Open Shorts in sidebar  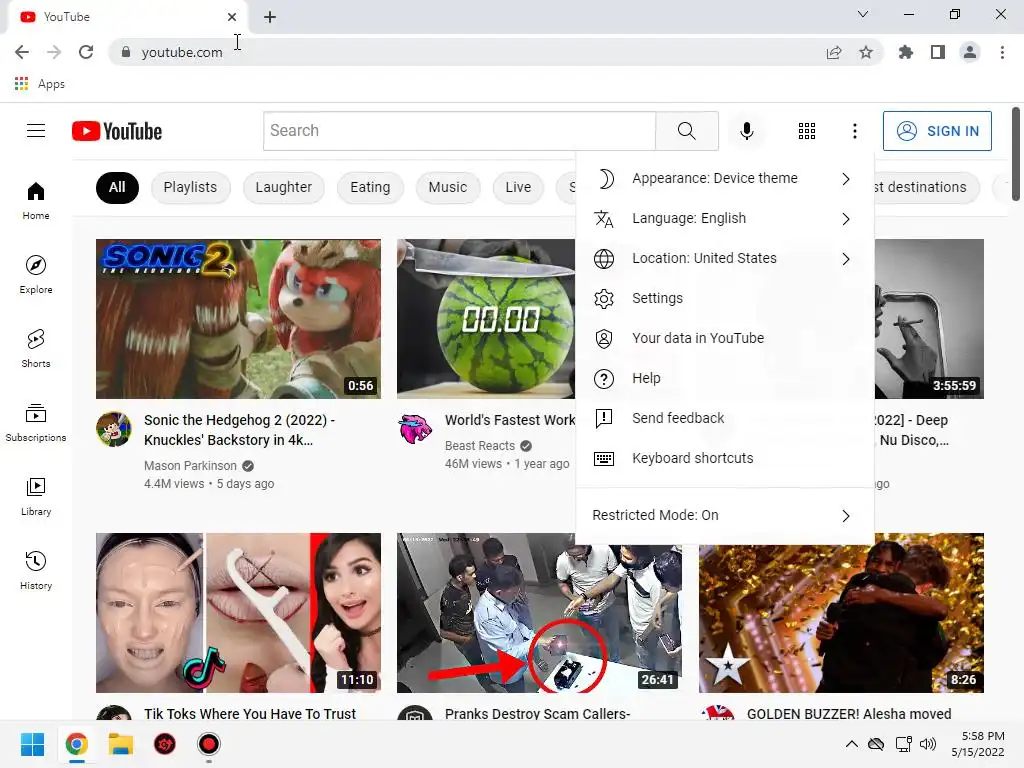point(36,349)
